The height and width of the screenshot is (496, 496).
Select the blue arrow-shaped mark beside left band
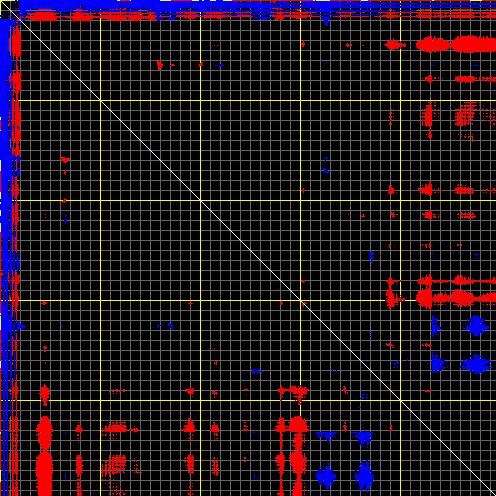[x=21, y=326]
